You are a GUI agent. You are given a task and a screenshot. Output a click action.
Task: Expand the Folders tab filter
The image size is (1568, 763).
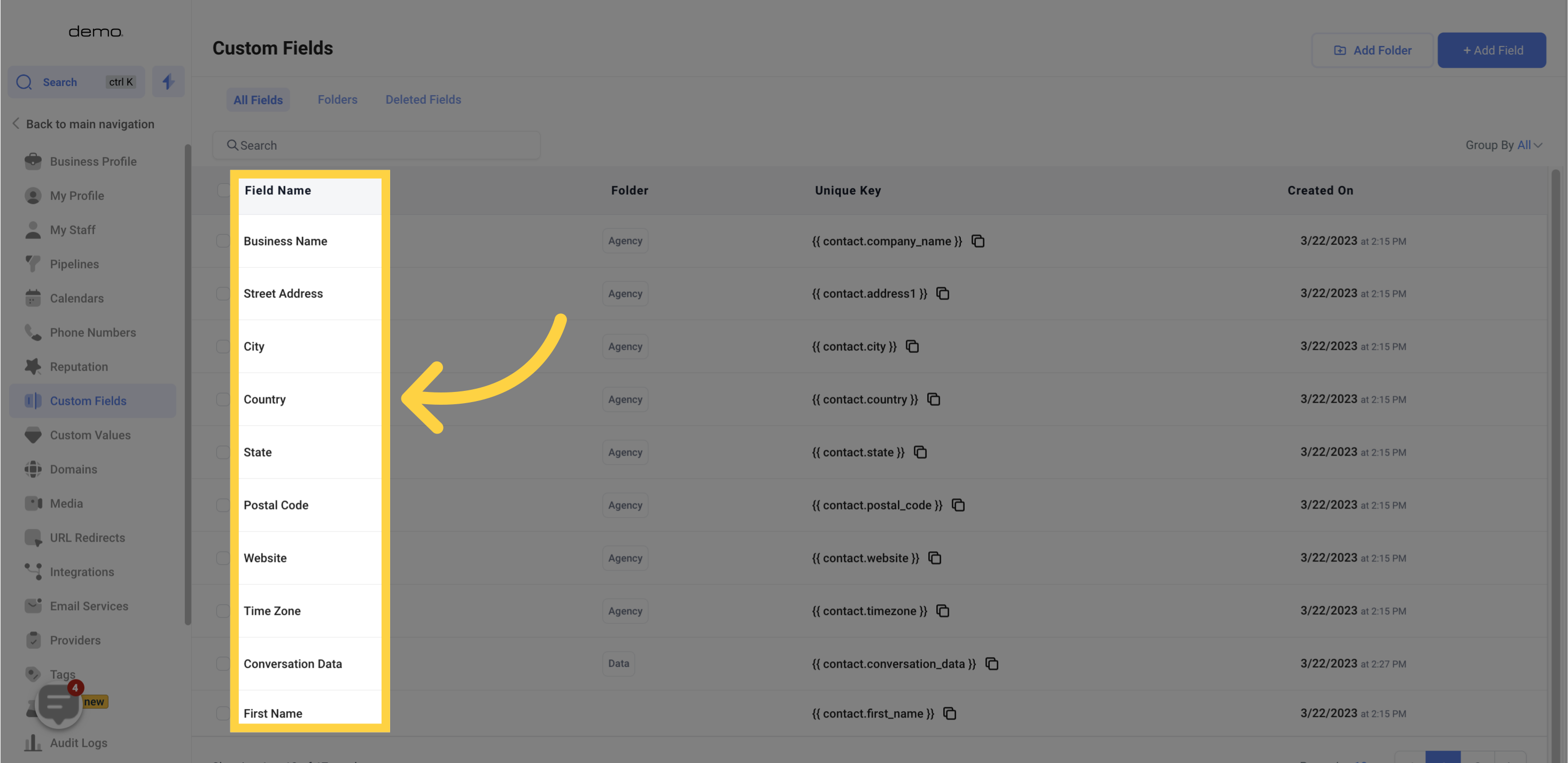tap(337, 99)
